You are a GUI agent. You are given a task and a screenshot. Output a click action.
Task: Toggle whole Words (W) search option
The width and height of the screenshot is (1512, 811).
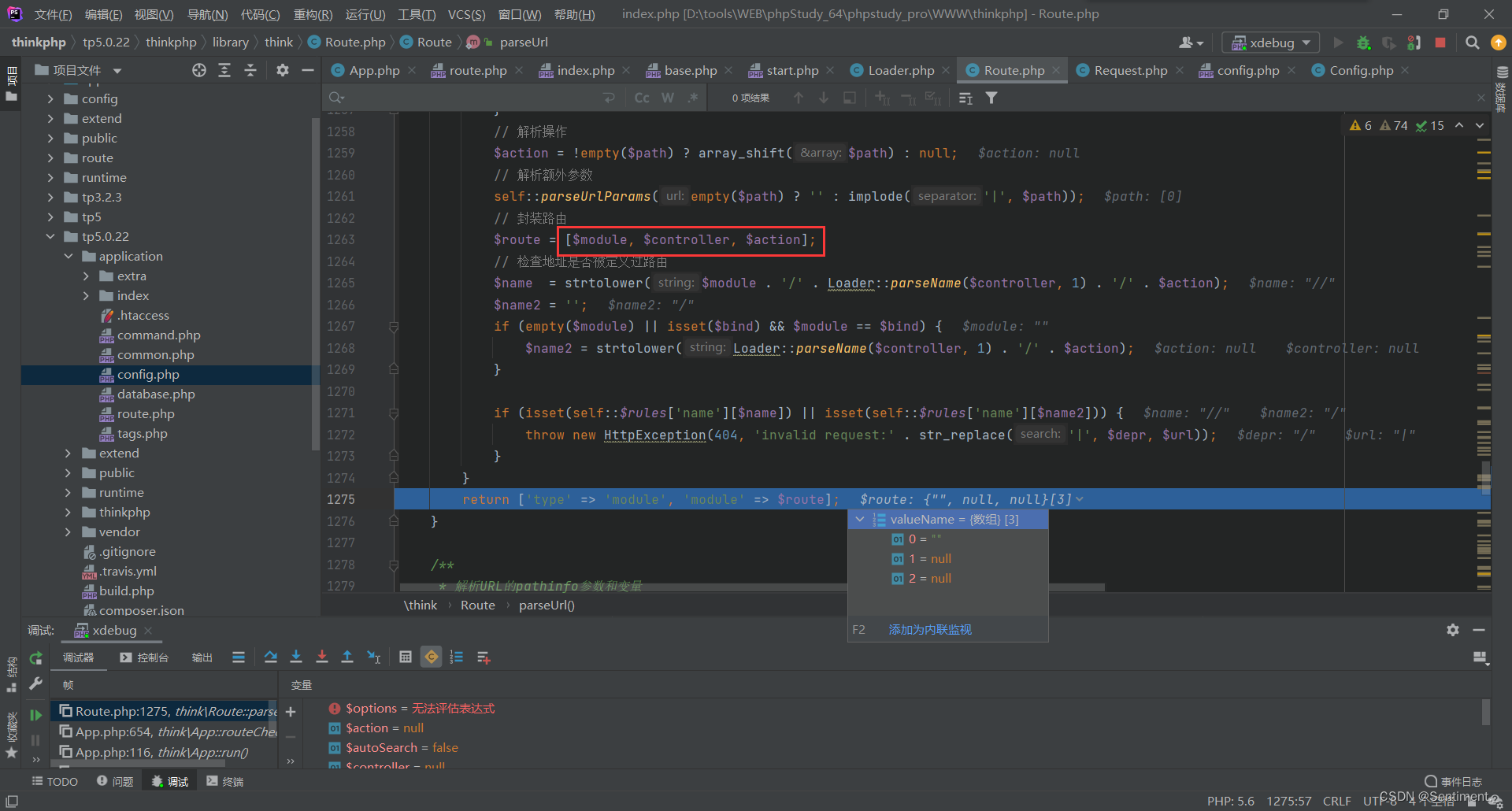pos(668,98)
